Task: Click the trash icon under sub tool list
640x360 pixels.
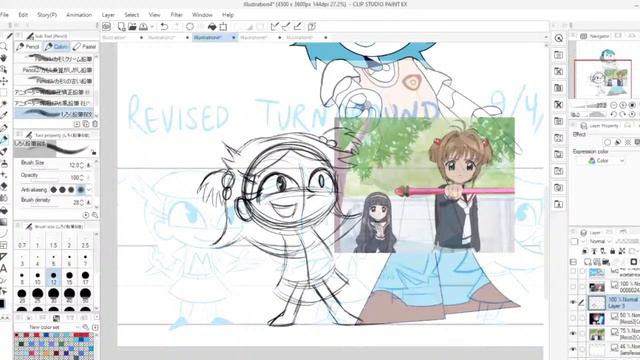Action: (x=95, y=124)
